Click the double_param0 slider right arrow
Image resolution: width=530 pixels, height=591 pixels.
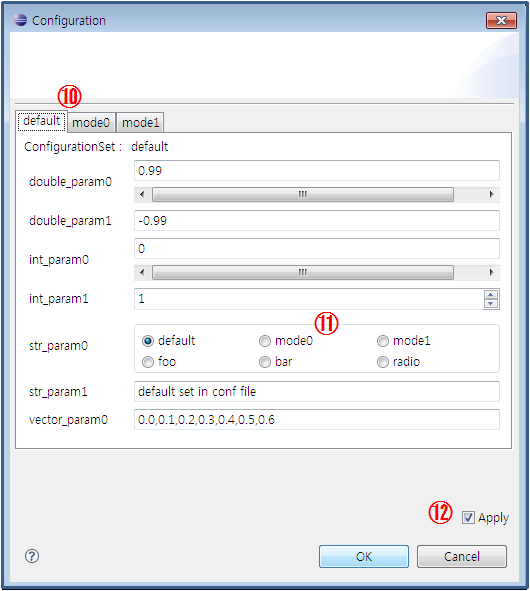point(491,194)
